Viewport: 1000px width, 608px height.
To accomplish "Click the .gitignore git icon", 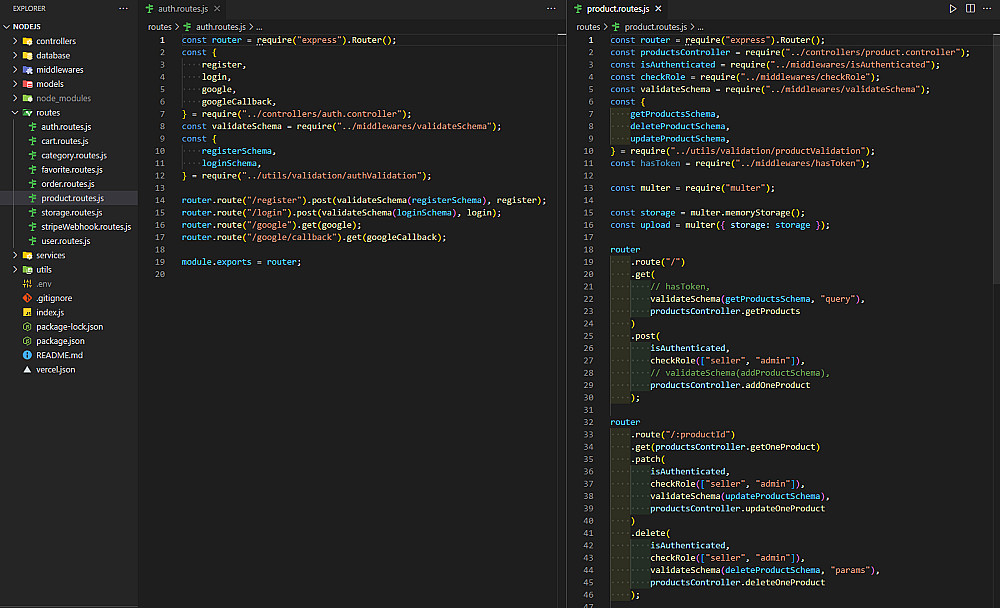I will [x=28, y=298].
